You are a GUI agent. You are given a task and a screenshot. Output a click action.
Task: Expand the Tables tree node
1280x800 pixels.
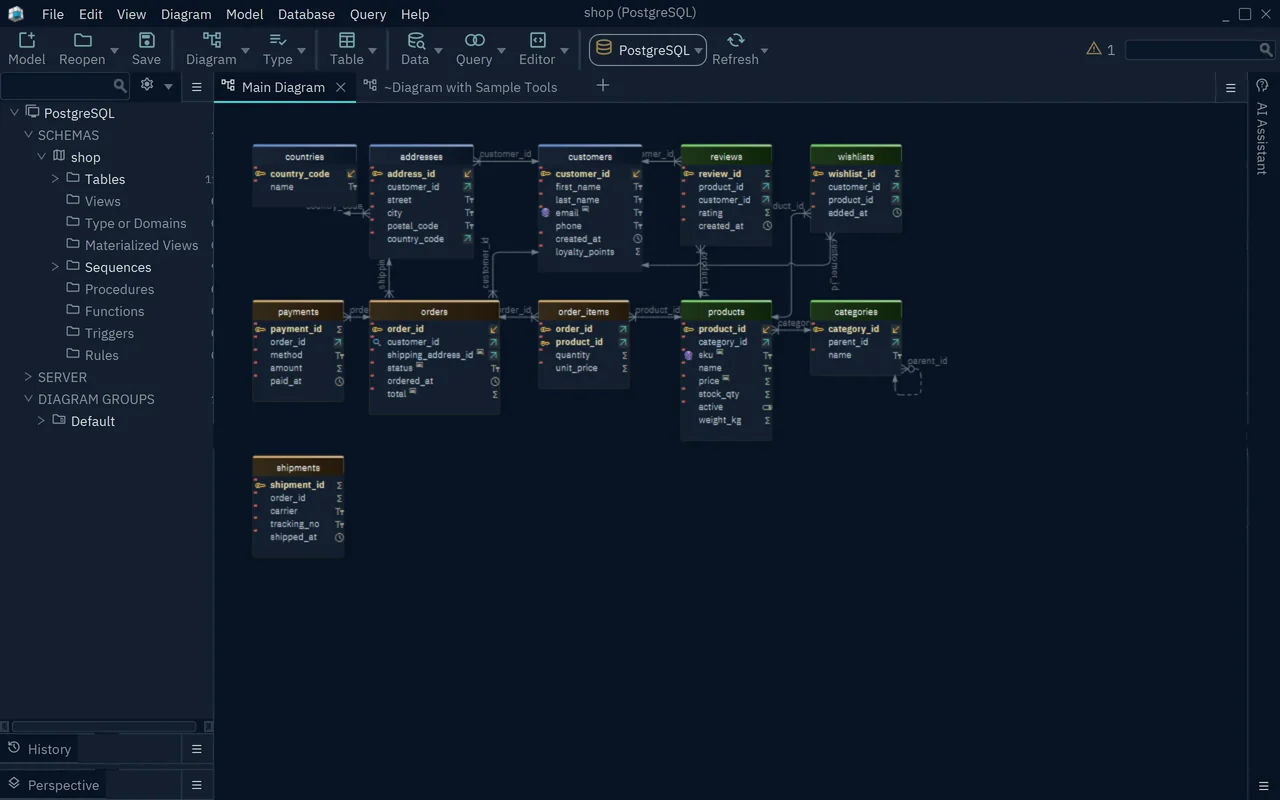click(55, 179)
